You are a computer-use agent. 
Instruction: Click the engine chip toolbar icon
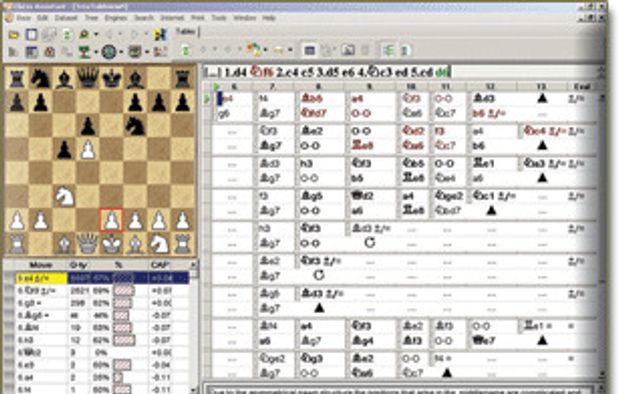135,52
